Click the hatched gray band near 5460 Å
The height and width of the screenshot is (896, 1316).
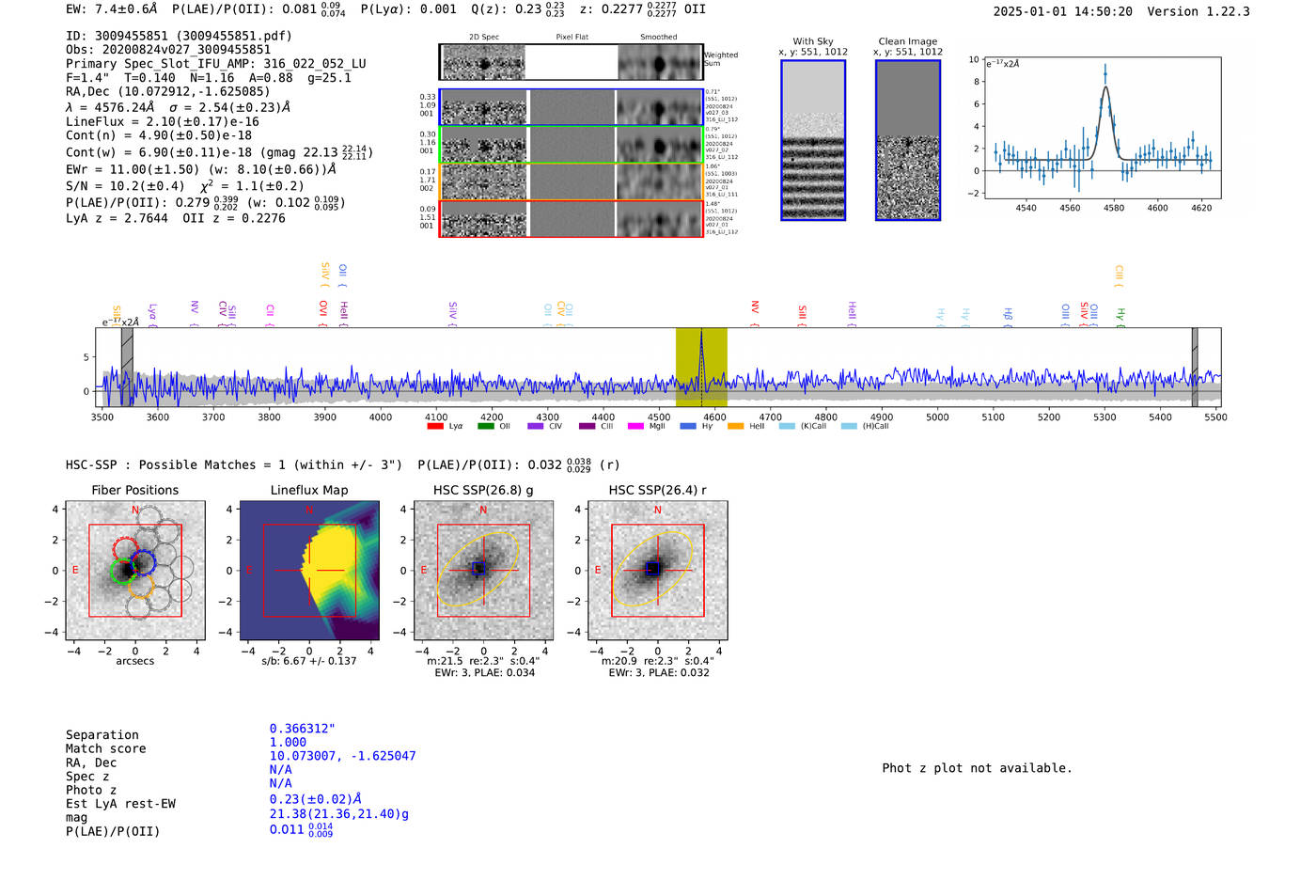point(1195,368)
